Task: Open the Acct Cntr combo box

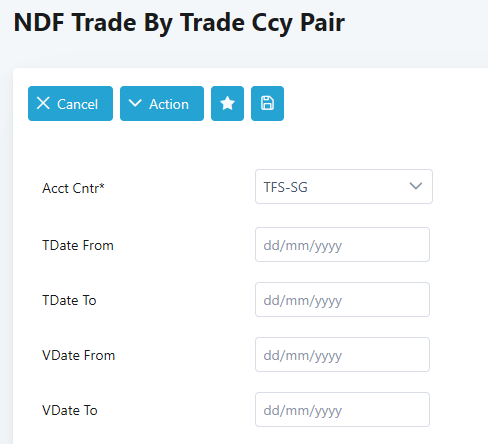Action: [344, 187]
